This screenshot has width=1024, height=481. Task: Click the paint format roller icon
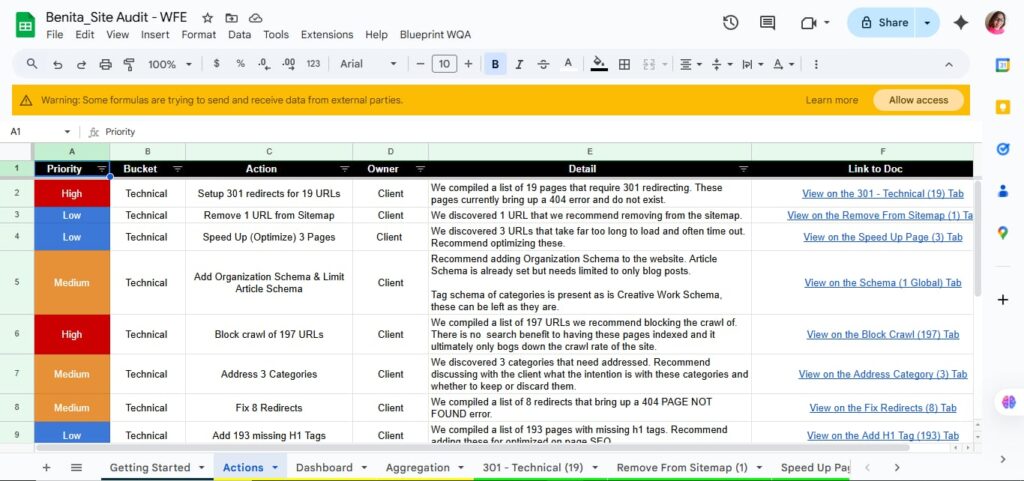[129, 64]
